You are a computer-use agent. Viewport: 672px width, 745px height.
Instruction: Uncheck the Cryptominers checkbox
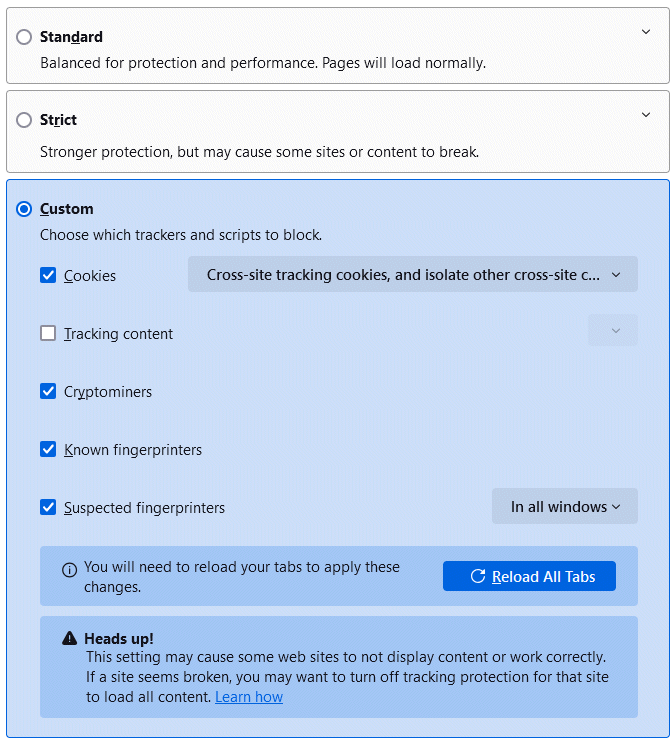pyautogui.click(x=48, y=391)
